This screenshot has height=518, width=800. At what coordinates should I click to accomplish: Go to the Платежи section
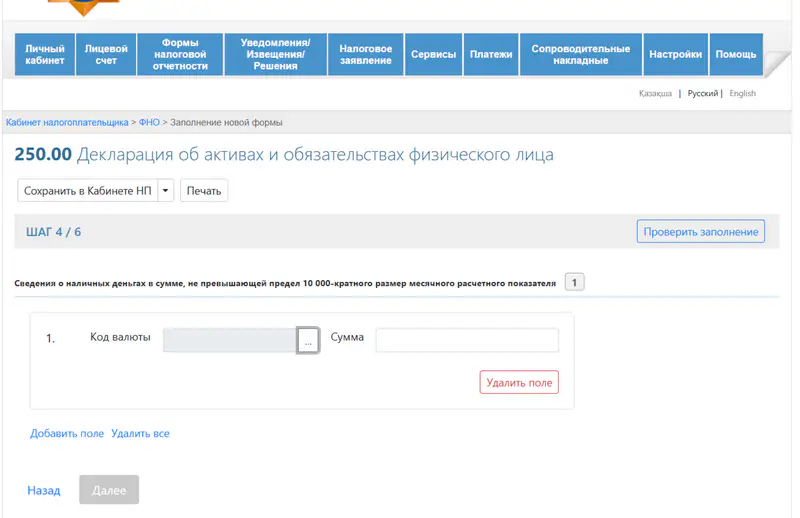pyautogui.click(x=491, y=55)
